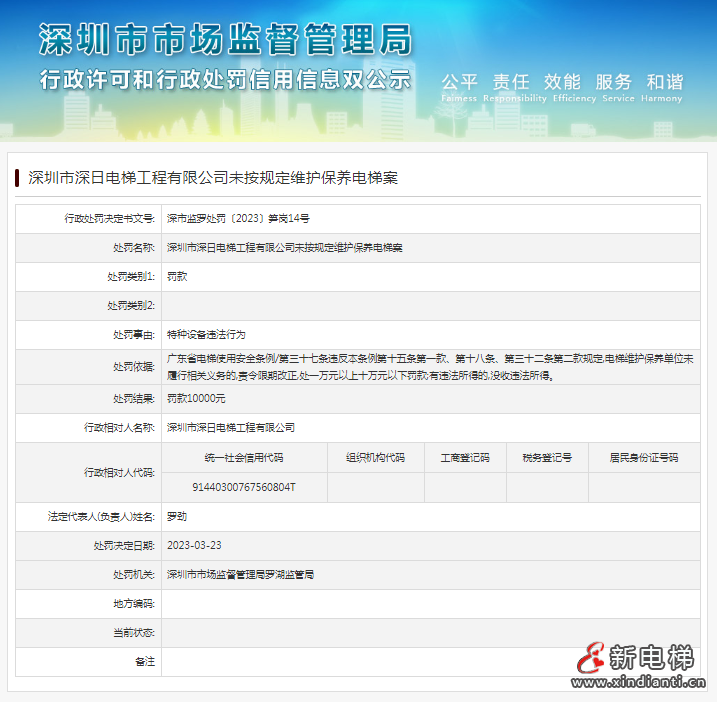Click the 行政许可和行政处罚信用信息双公示 subtitle
Viewport: 717px width, 702px height.
point(225,80)
